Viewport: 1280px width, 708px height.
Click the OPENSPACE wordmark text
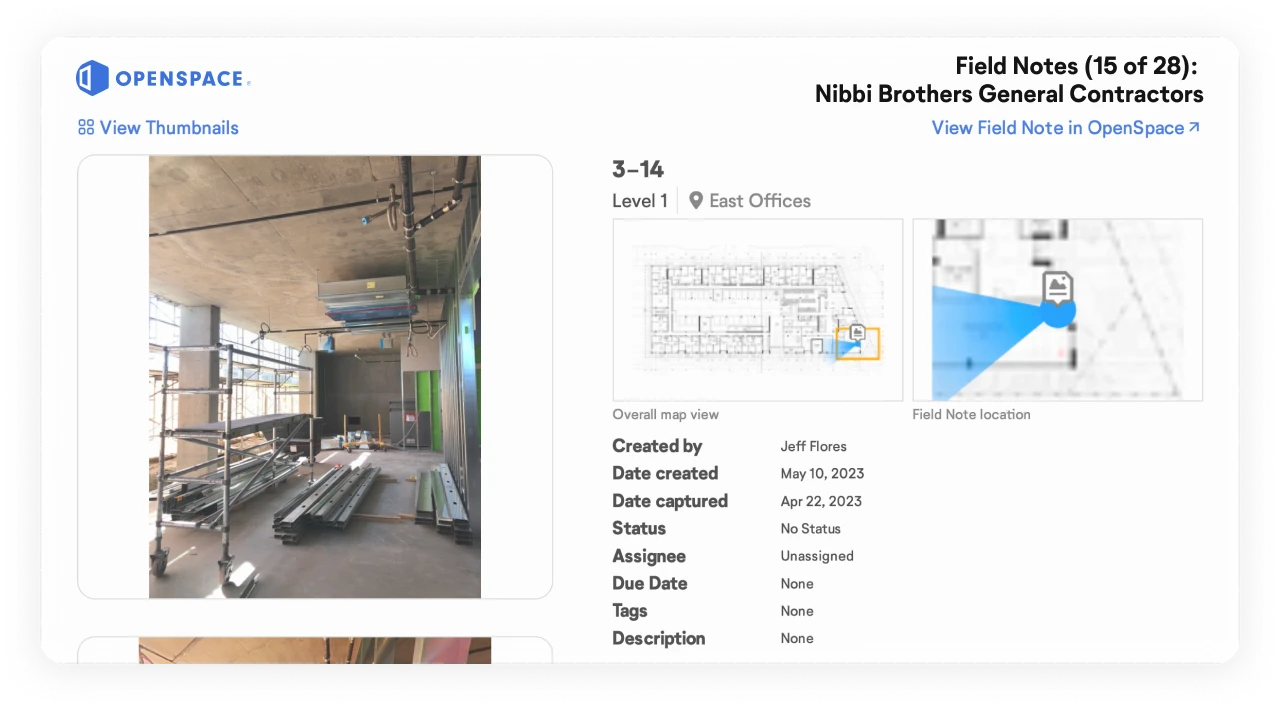point(180,79)
